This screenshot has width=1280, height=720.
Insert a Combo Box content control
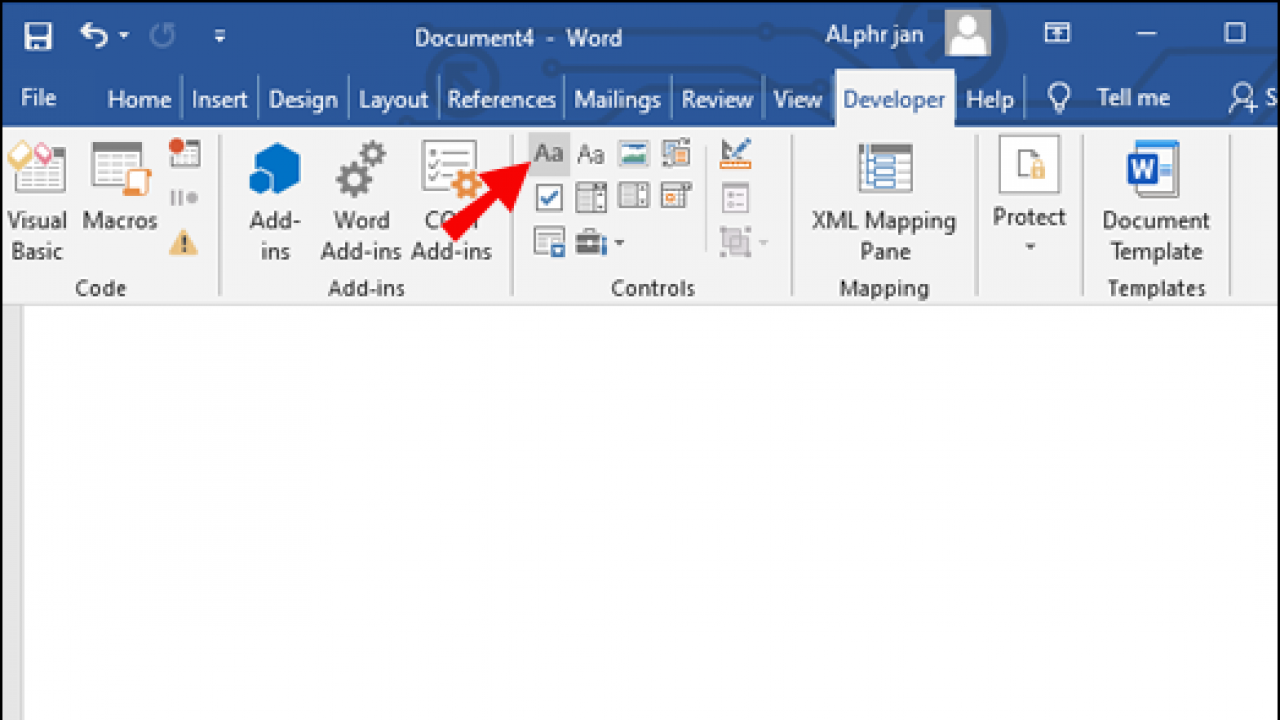pyautogui.click(x=590, y=196)
